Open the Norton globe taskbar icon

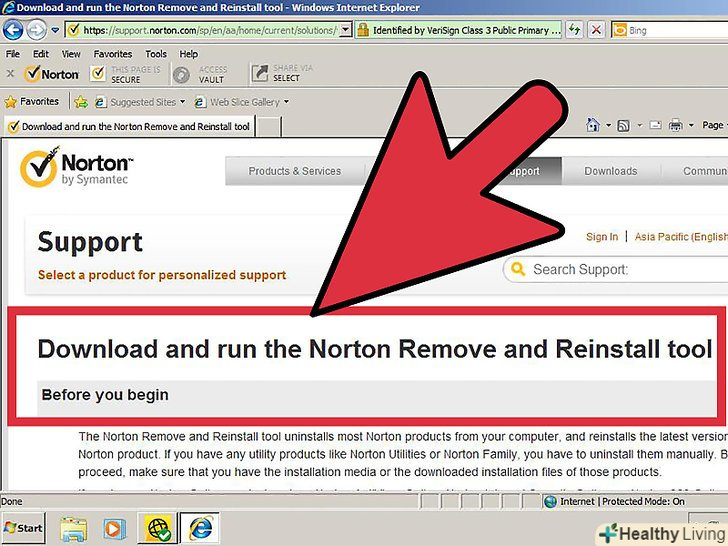click(158, 528)
